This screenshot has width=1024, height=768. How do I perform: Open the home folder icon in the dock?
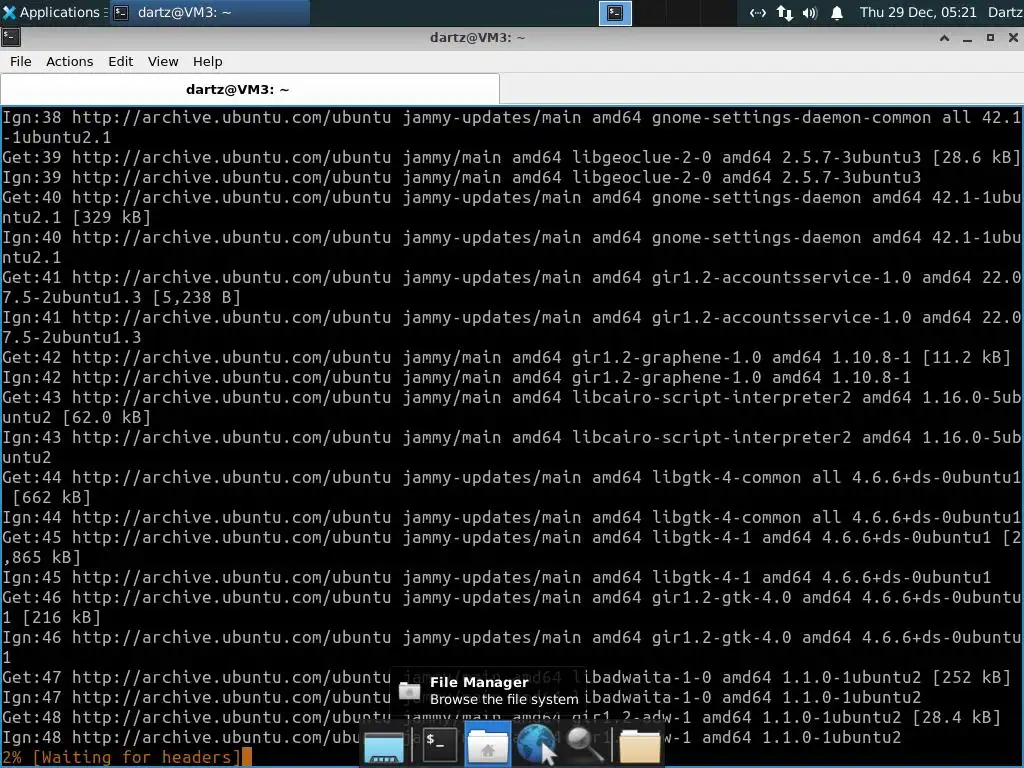coord(639,745)
